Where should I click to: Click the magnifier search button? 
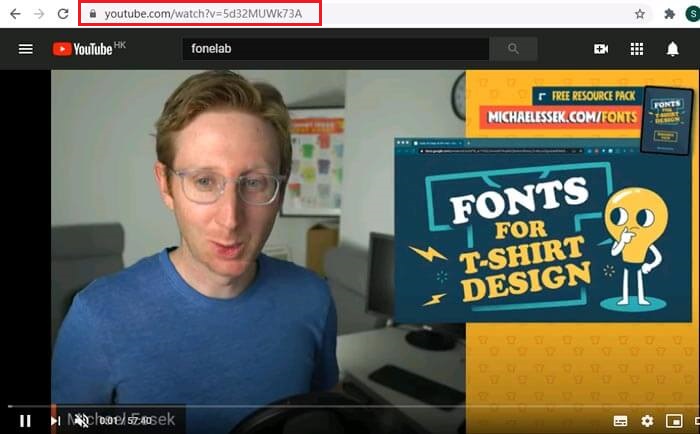pyautogui.click(x=513, y=49)
